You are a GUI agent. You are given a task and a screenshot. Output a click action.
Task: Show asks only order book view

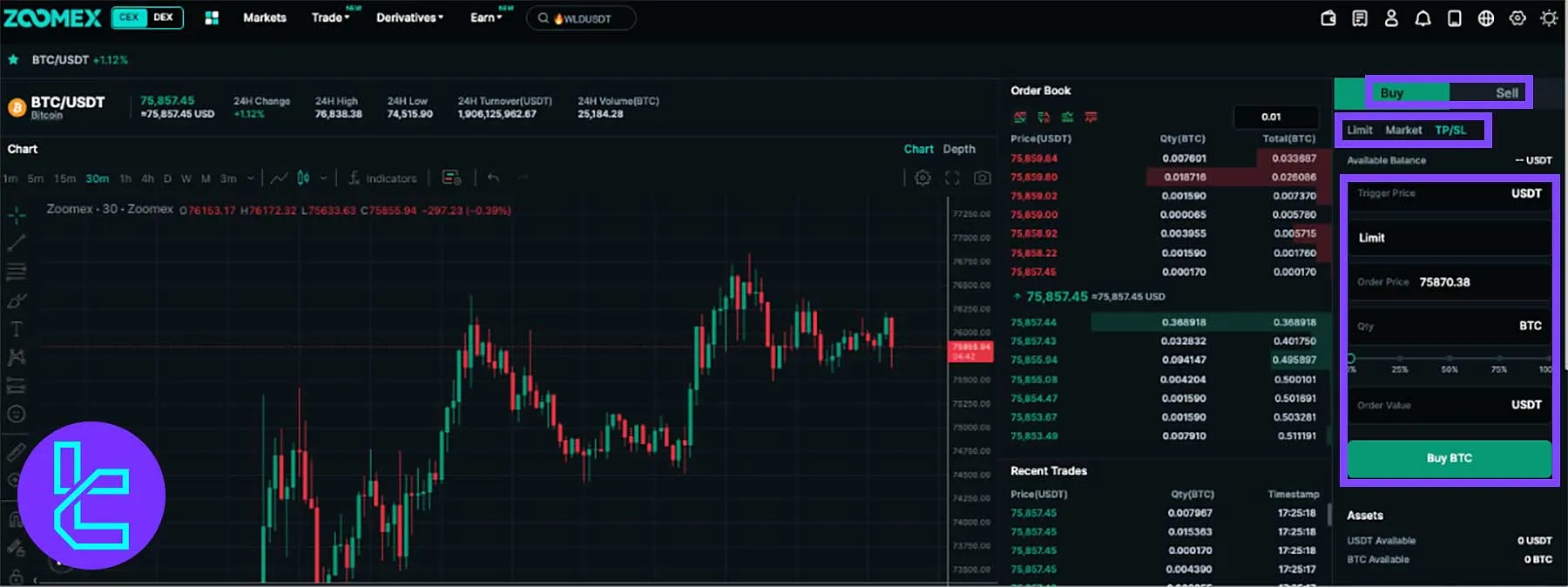click(x=1091, y=117)
